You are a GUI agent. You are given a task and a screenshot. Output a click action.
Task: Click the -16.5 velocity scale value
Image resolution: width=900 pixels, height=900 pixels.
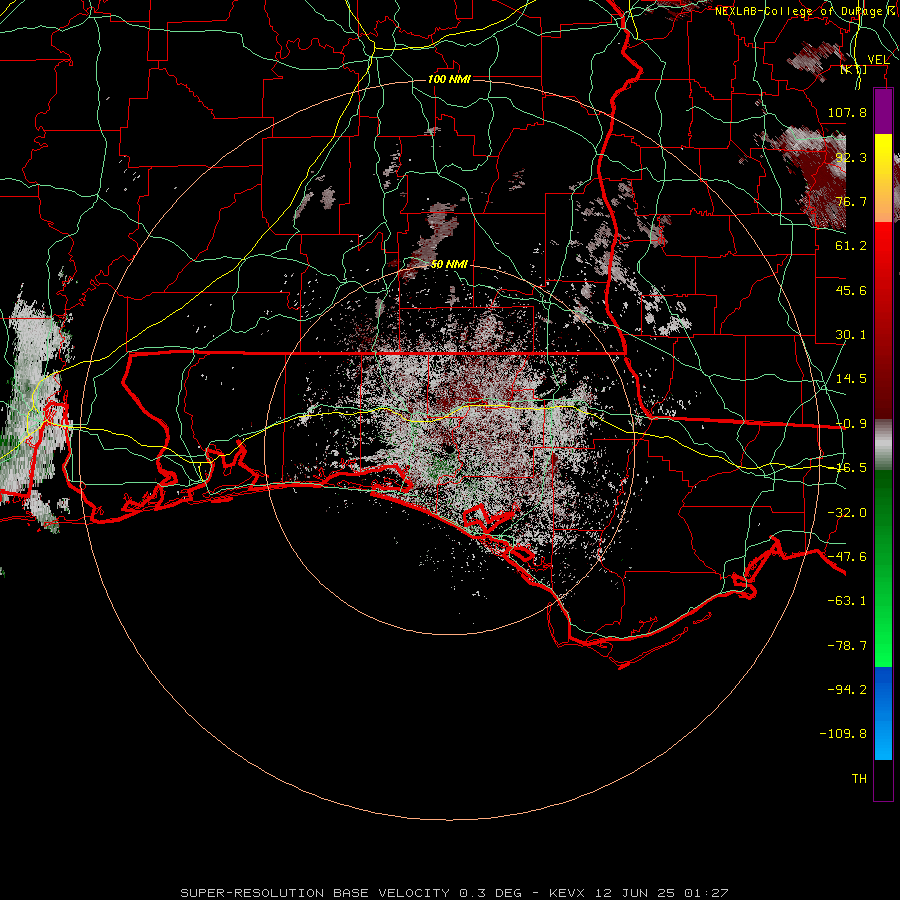tap(851, 468)
